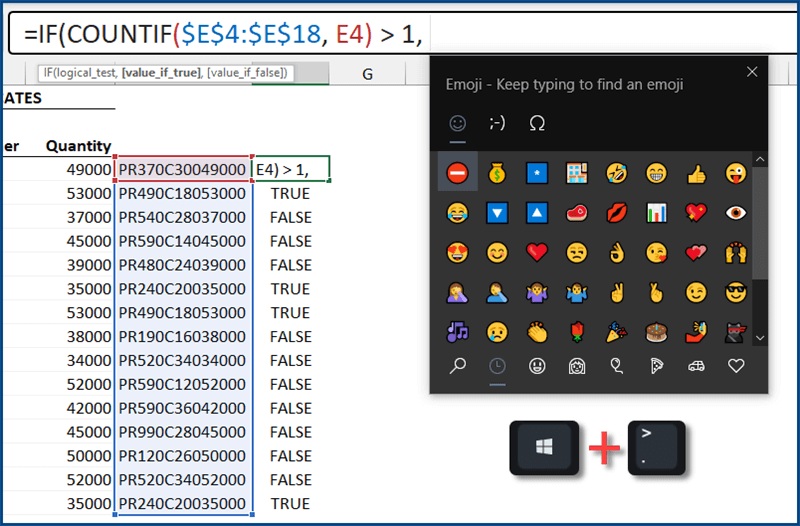Switch to the kaomoji ;-) tab

pos(497,124)
